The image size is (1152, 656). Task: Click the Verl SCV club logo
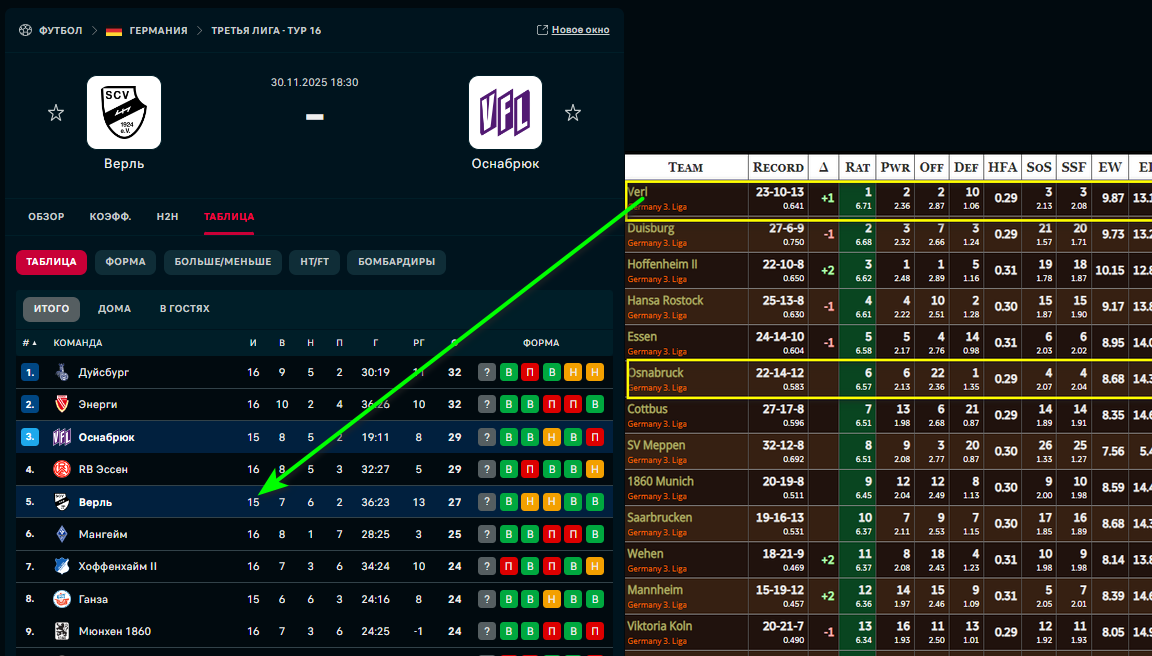[x=124, y=112]
